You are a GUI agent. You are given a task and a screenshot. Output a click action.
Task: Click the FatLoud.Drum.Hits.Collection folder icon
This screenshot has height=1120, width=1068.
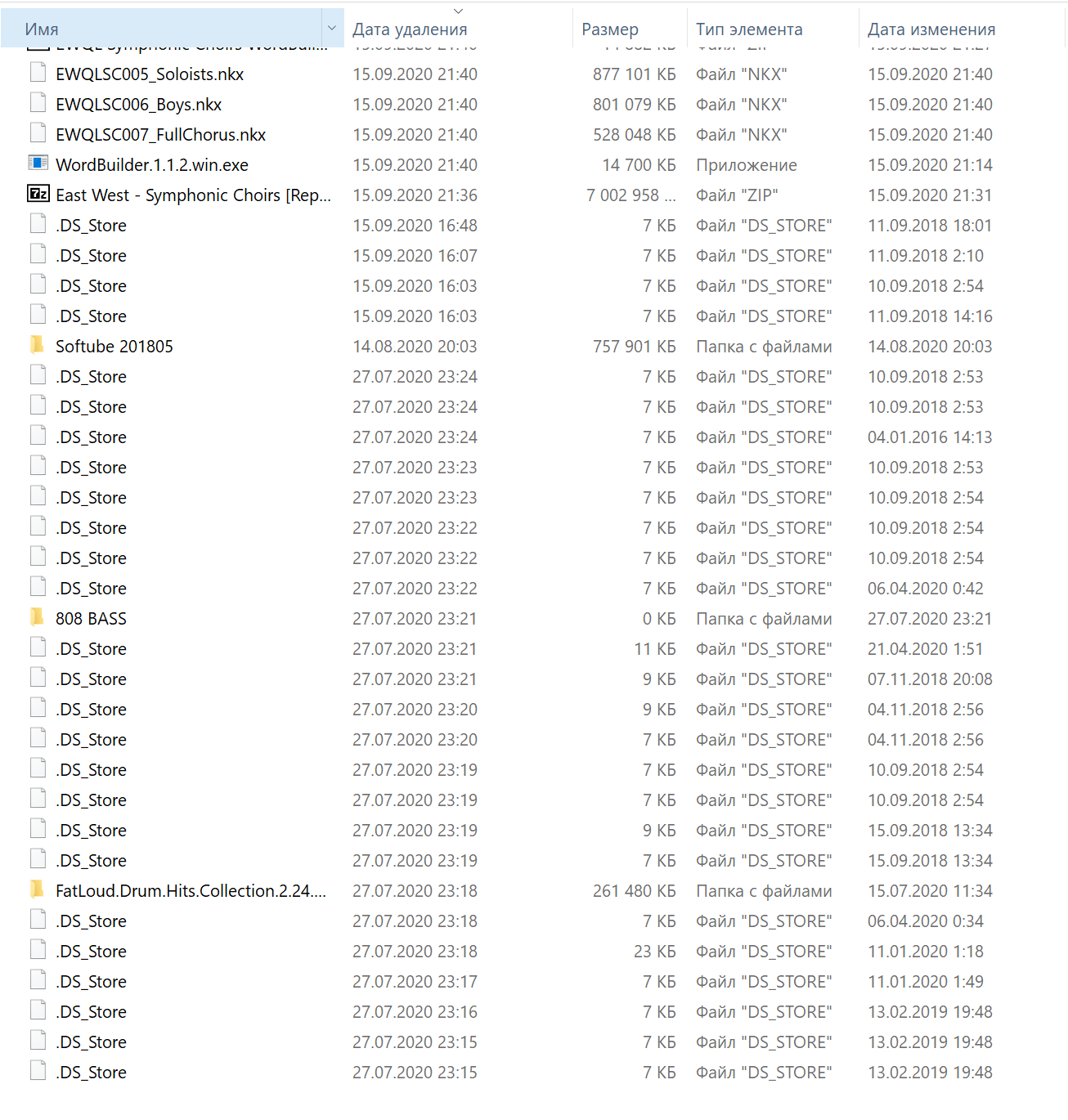(x=37, y=889)
